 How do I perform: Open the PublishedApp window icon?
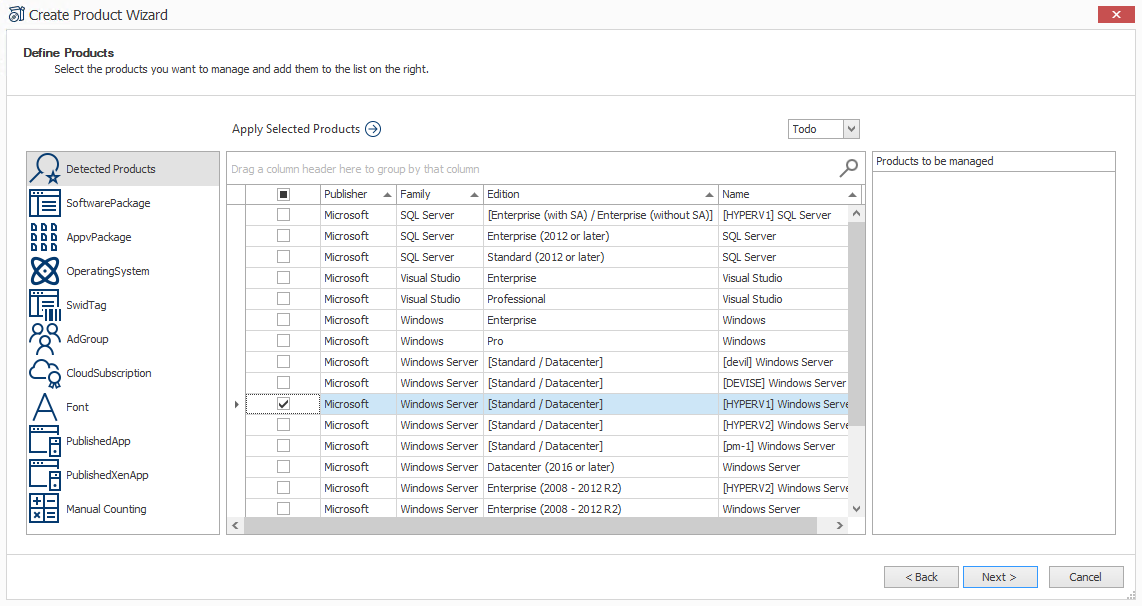(x=44, y=441)
